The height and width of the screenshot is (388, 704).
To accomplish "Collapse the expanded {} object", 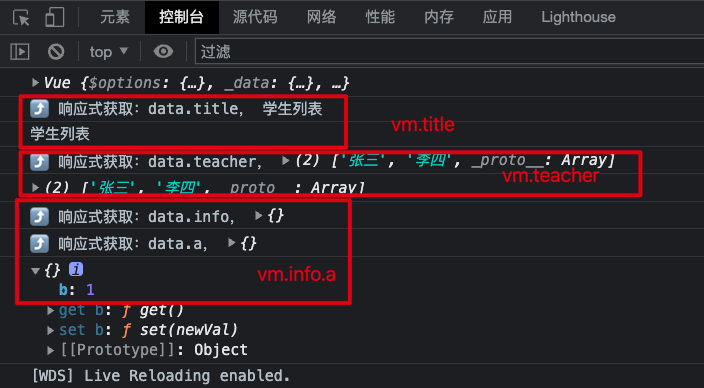I will coord(35,271).
